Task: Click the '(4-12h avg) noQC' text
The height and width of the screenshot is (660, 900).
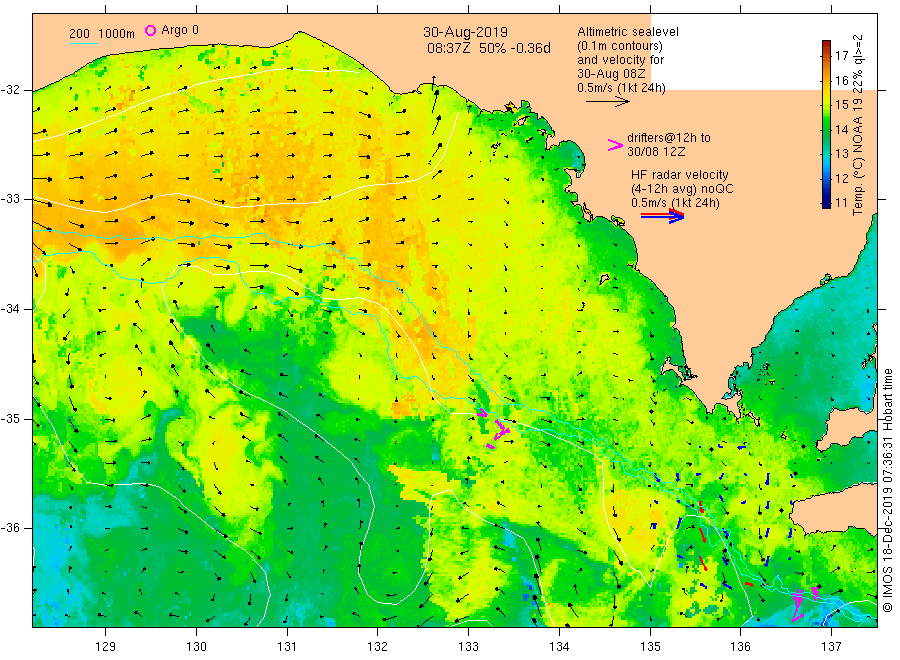Action: (682, 189)
